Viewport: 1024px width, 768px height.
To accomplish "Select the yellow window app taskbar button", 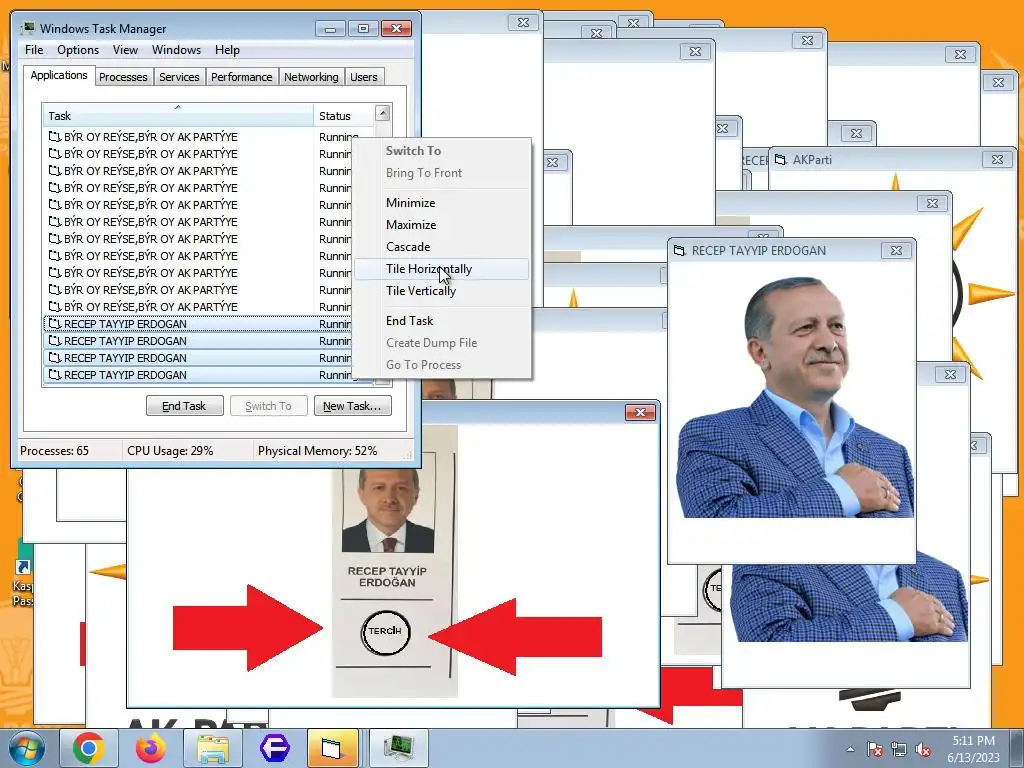I will coord(332,748).
